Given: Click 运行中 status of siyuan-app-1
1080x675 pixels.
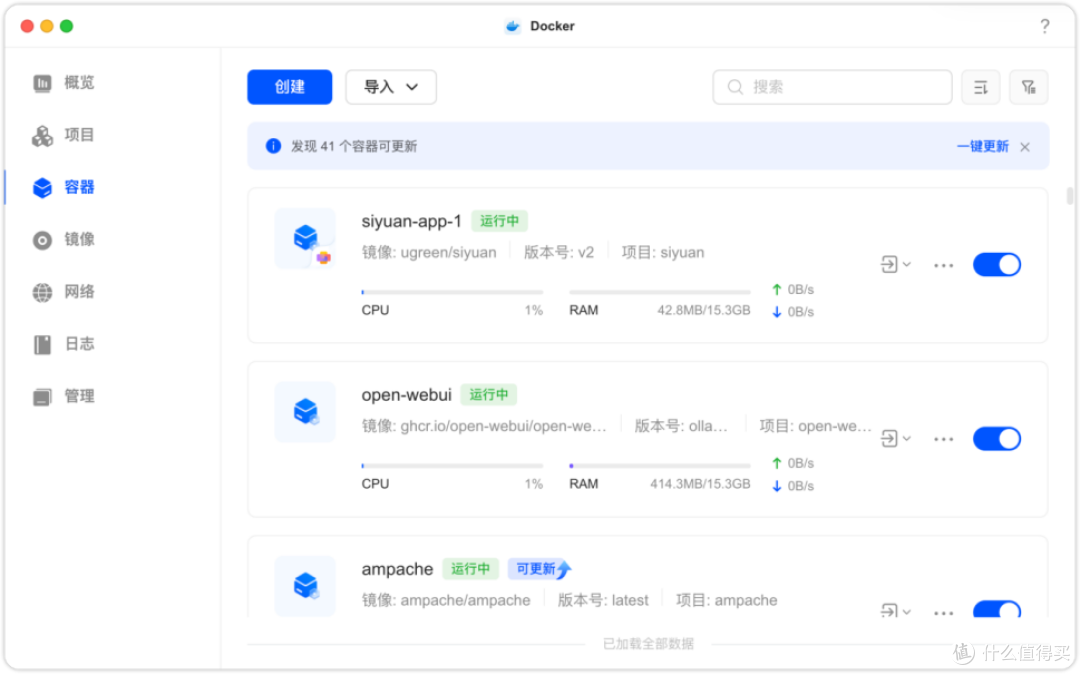Looking at the screenshot, I should [x=499, y=221].
